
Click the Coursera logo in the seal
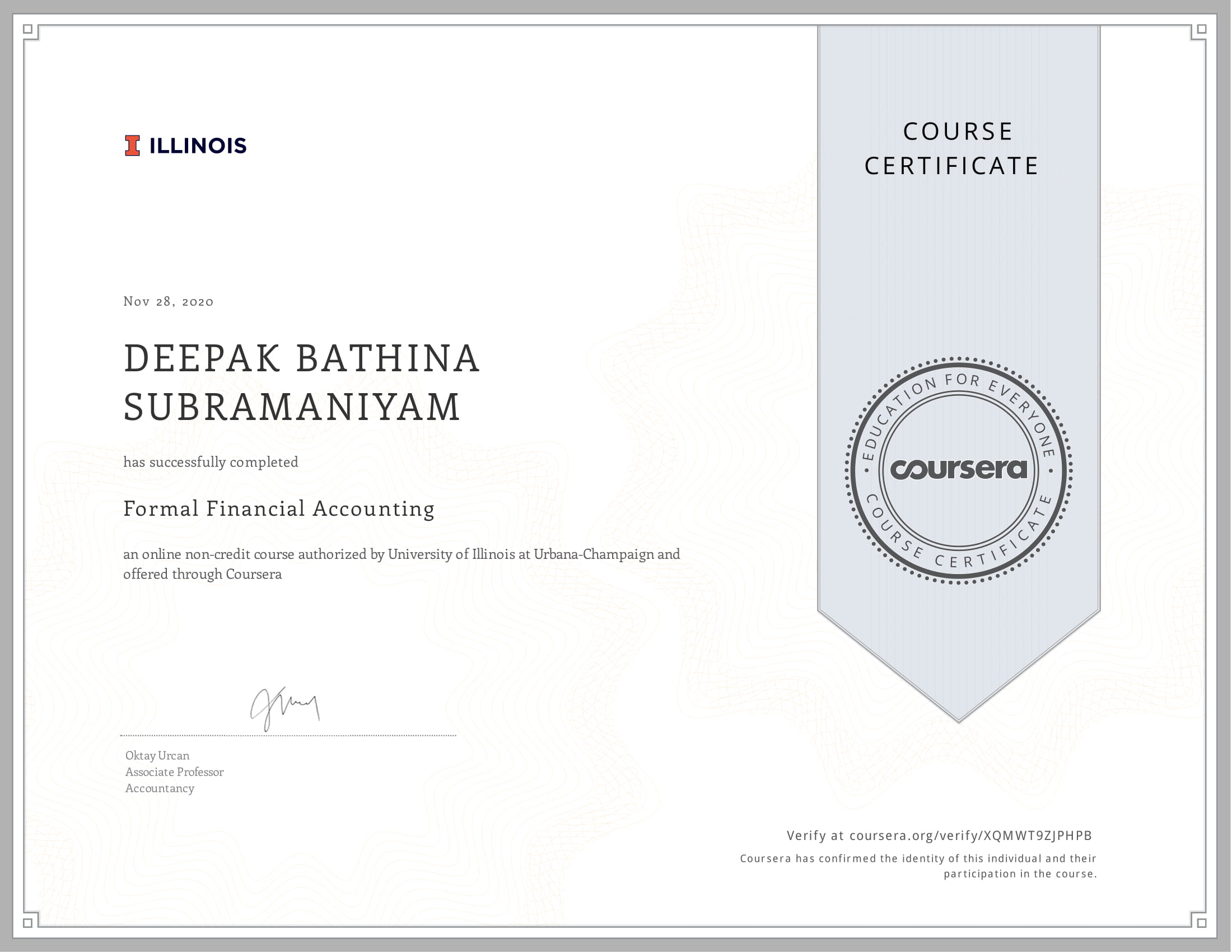coord(958,469)
